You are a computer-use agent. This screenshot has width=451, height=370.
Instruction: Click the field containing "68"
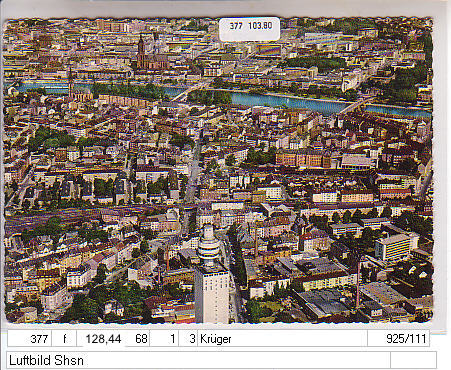click(138, 339)
